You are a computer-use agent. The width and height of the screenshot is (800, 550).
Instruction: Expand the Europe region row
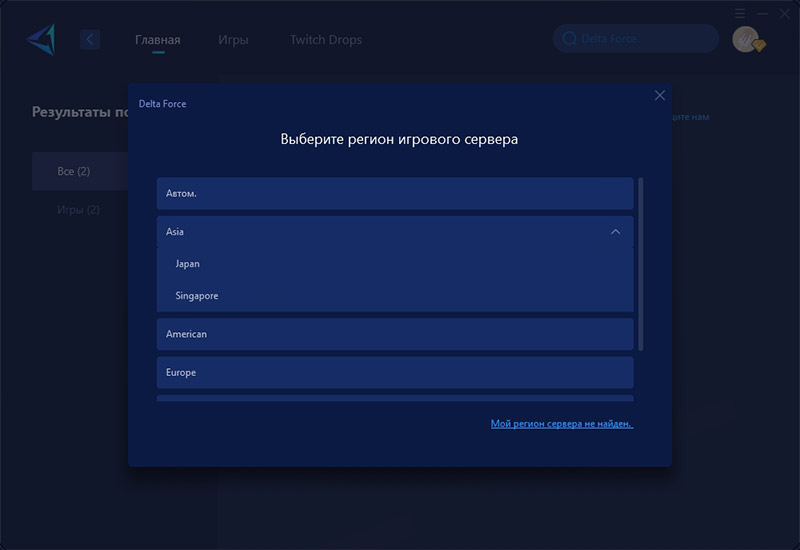click(x=395, y=372)
